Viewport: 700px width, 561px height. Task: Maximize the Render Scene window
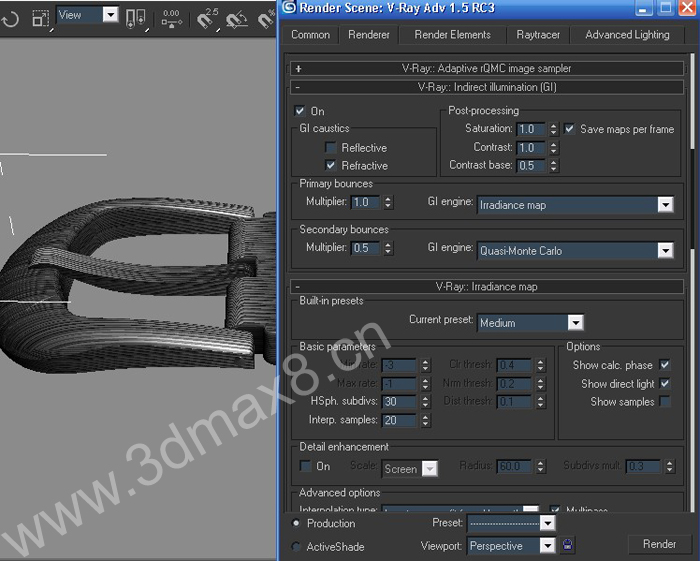click(x=665, y=8)
